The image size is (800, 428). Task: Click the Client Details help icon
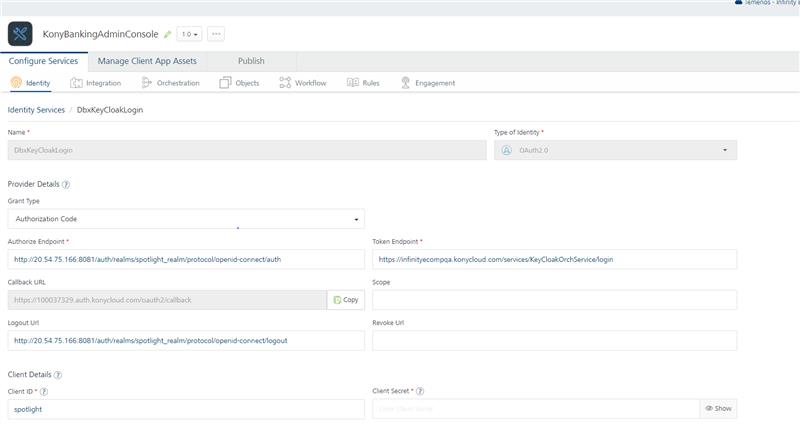[58, 375]
